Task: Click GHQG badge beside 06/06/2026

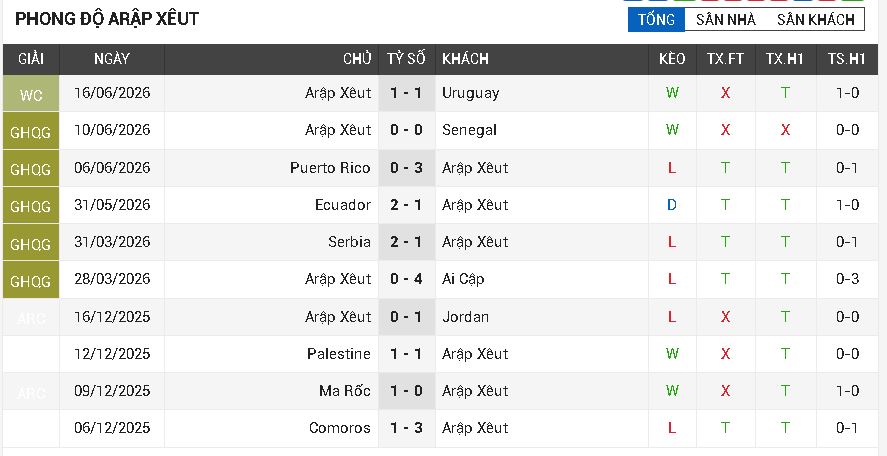Action: click(x=31, y=169)
